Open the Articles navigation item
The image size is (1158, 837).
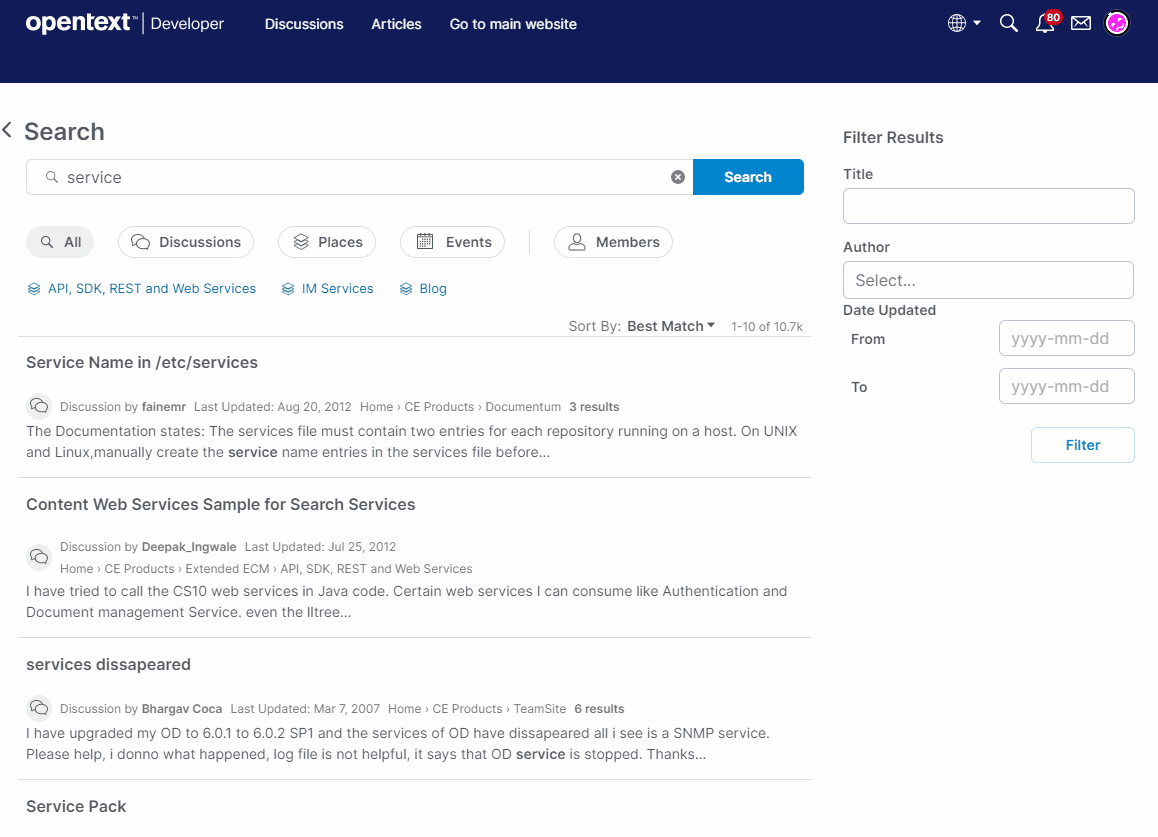point(396,24)
